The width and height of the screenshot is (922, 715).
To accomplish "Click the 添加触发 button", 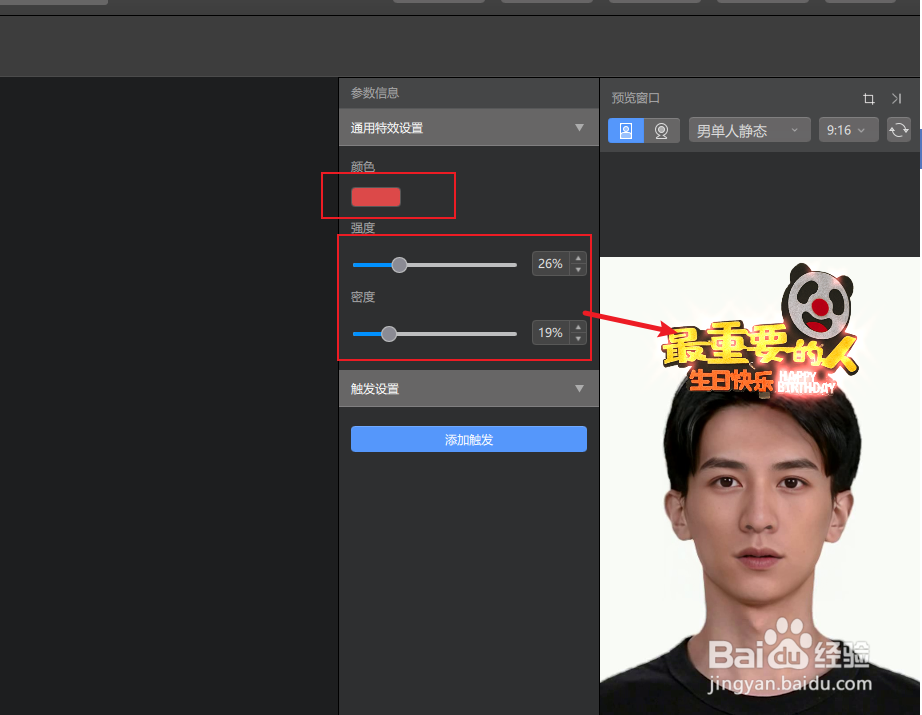I will 469,439.
